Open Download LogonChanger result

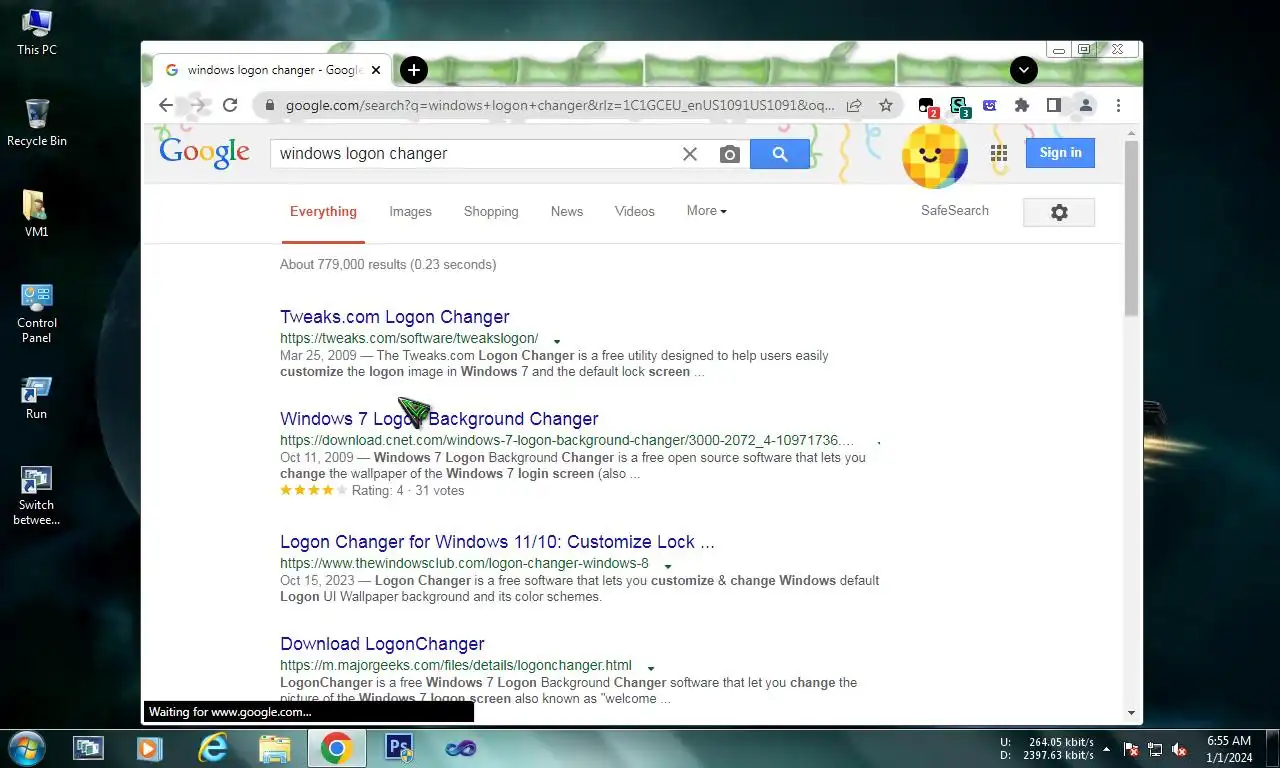(382, 644)
